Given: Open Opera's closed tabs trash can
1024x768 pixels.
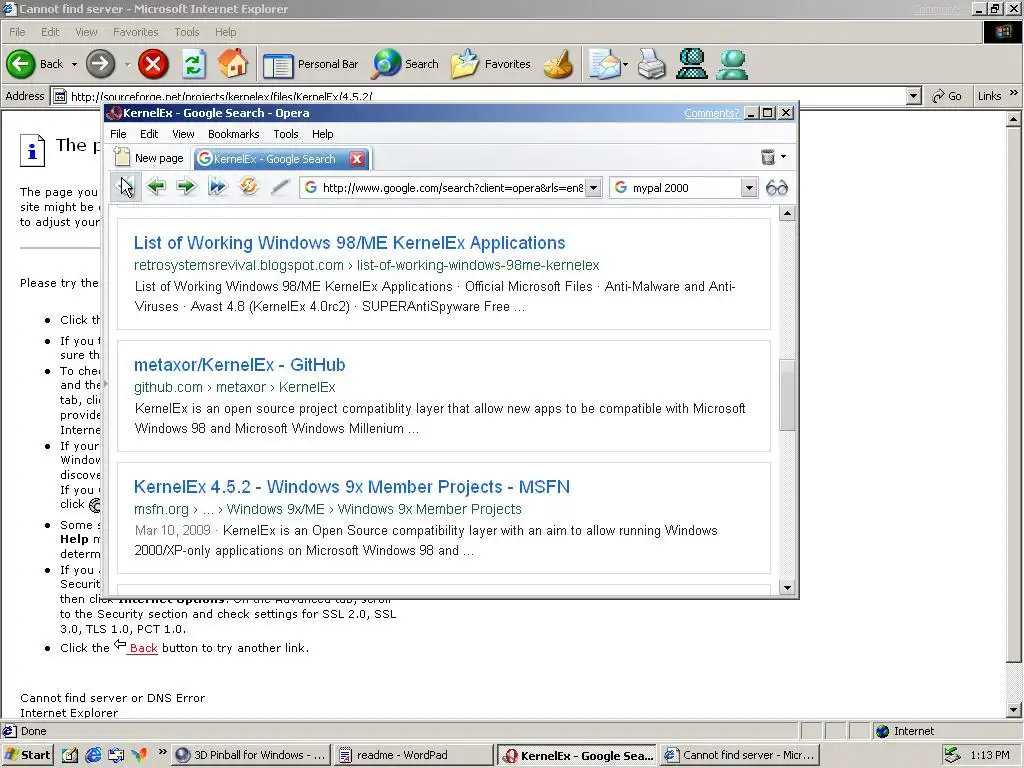Looking at the screenshot, I should (768, 157).
